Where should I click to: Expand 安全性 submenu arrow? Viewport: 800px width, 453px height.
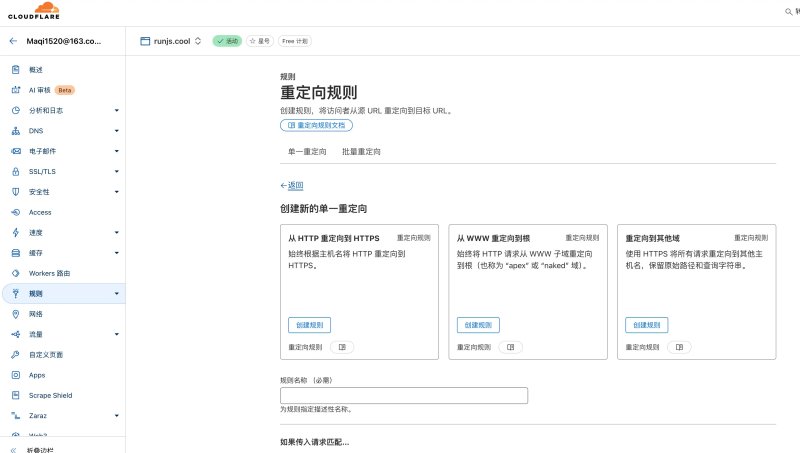tap(117, 192)
